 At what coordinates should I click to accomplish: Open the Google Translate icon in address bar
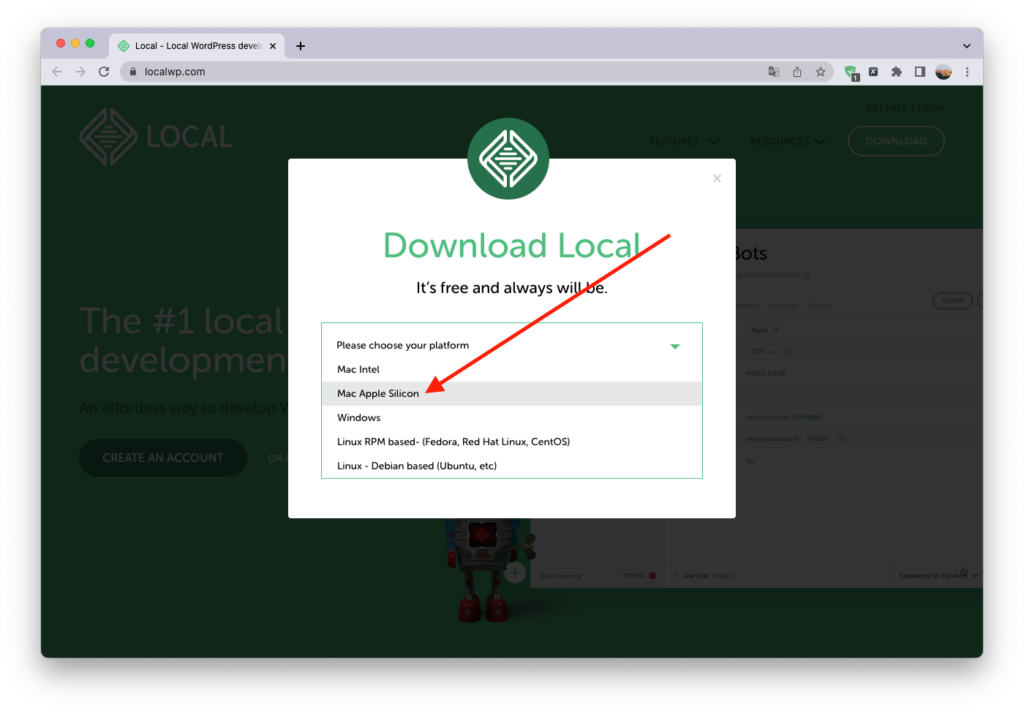tap(774, 72)
